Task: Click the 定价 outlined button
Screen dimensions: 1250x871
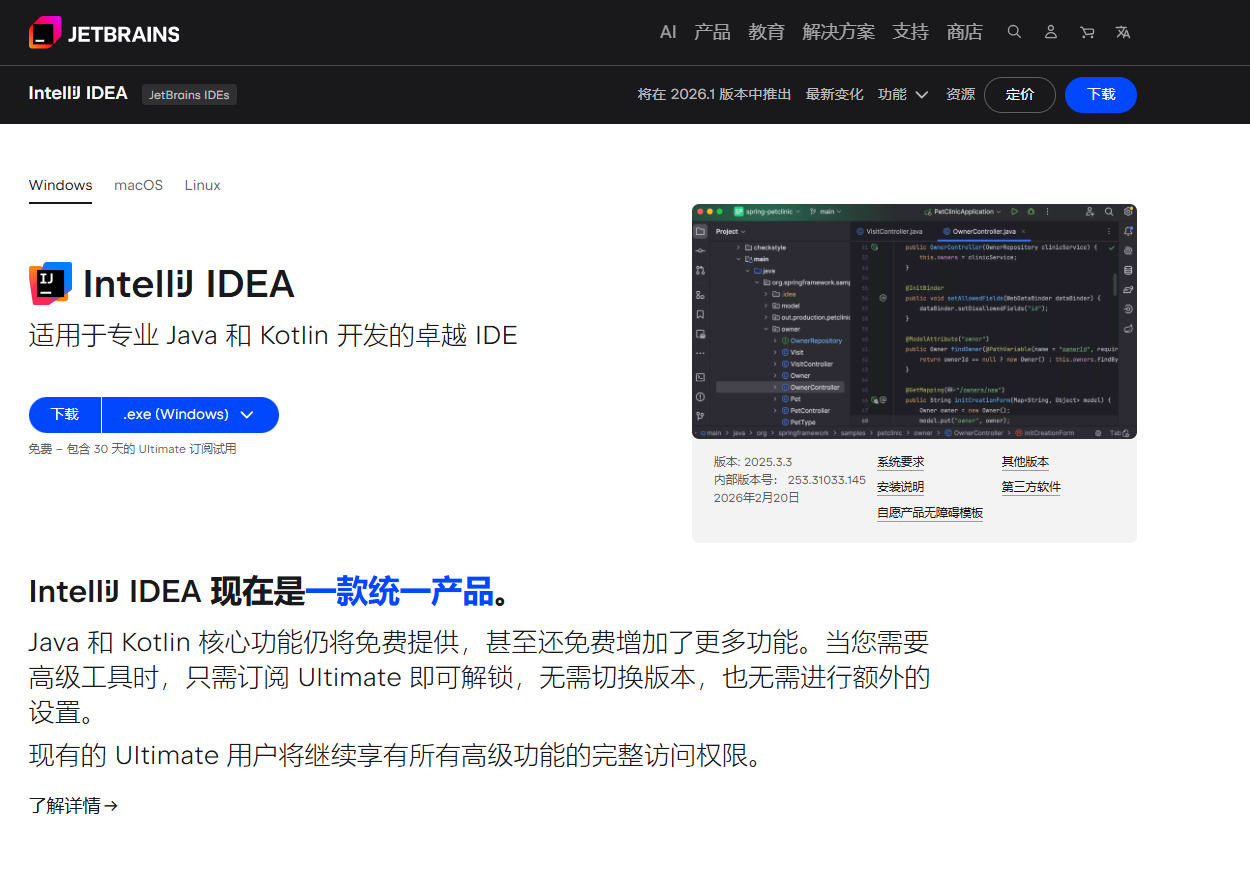Action: click(1019, 94)
